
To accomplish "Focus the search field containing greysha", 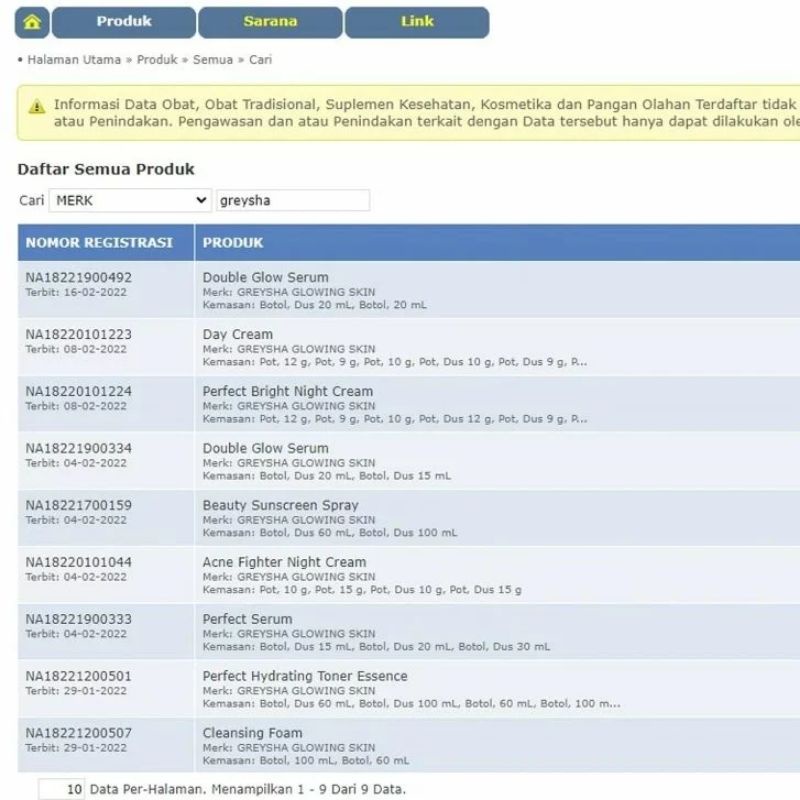I will (x=293, y=201).
